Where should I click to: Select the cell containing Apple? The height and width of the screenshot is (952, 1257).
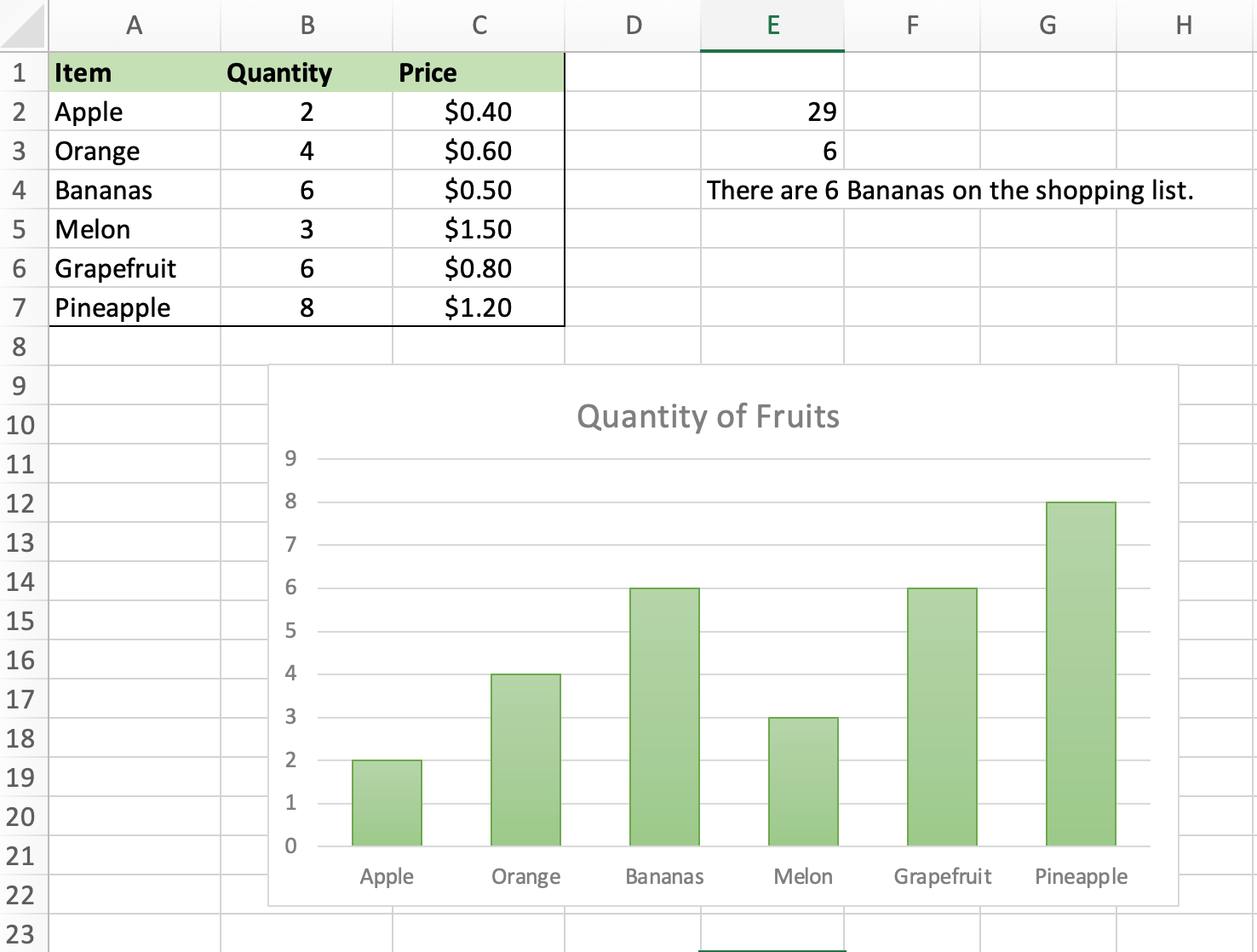pos(134,112)
